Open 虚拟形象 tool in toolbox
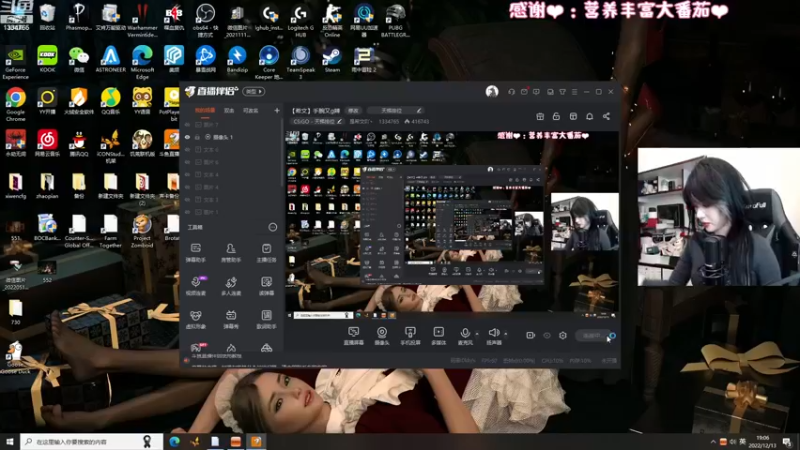 pos(195,319)
